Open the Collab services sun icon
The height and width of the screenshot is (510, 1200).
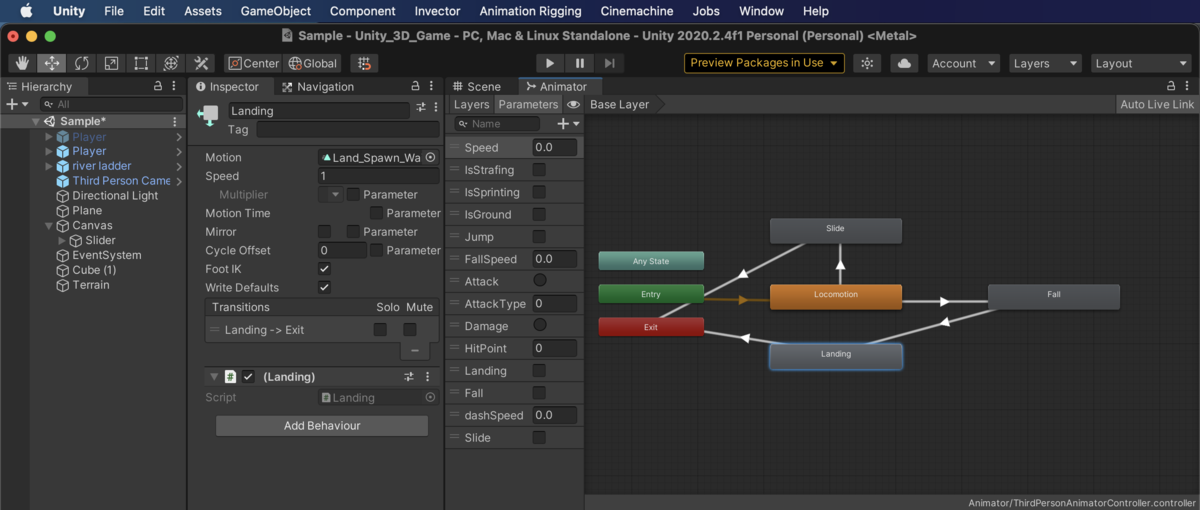point(867,63)
